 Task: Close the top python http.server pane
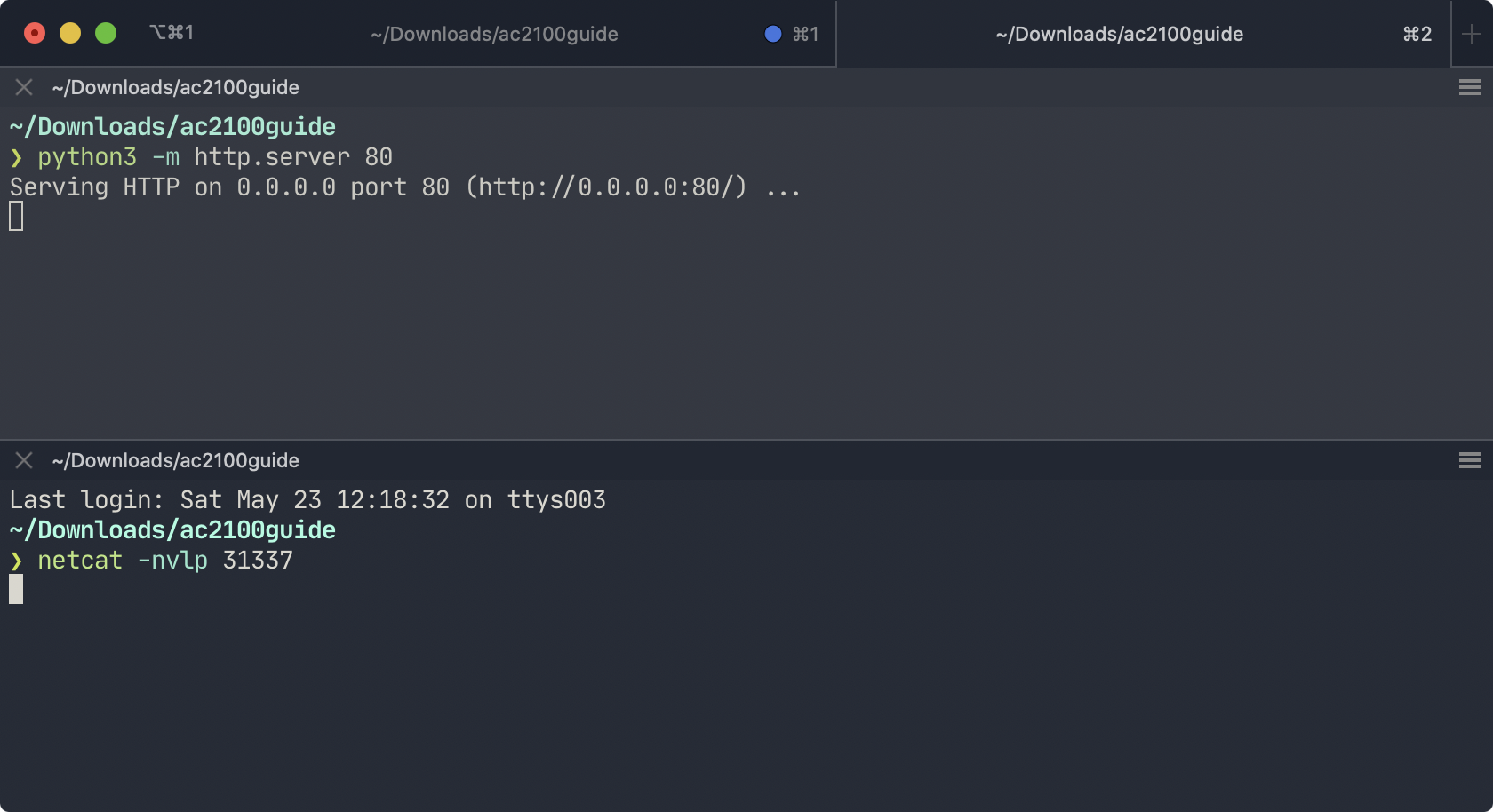point(24,87)
